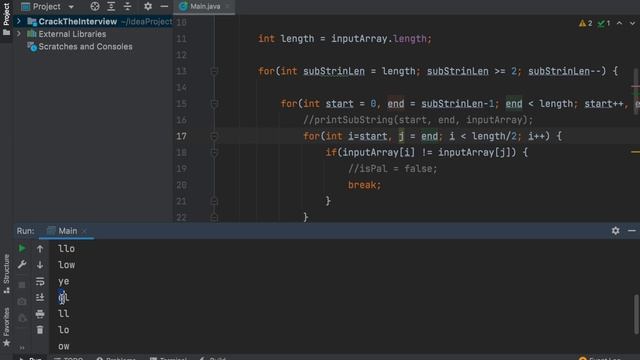Click the 'ow' output line

click(x=63, y=346)
